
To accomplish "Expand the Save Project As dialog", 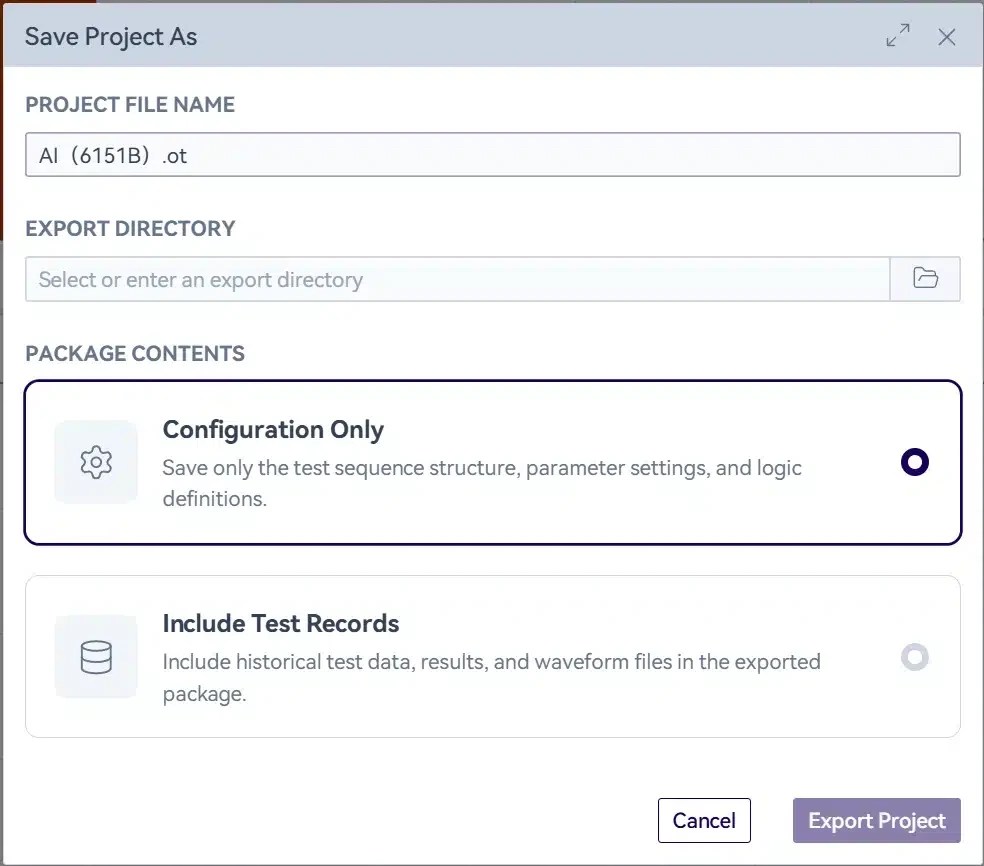I will (898, 36).
